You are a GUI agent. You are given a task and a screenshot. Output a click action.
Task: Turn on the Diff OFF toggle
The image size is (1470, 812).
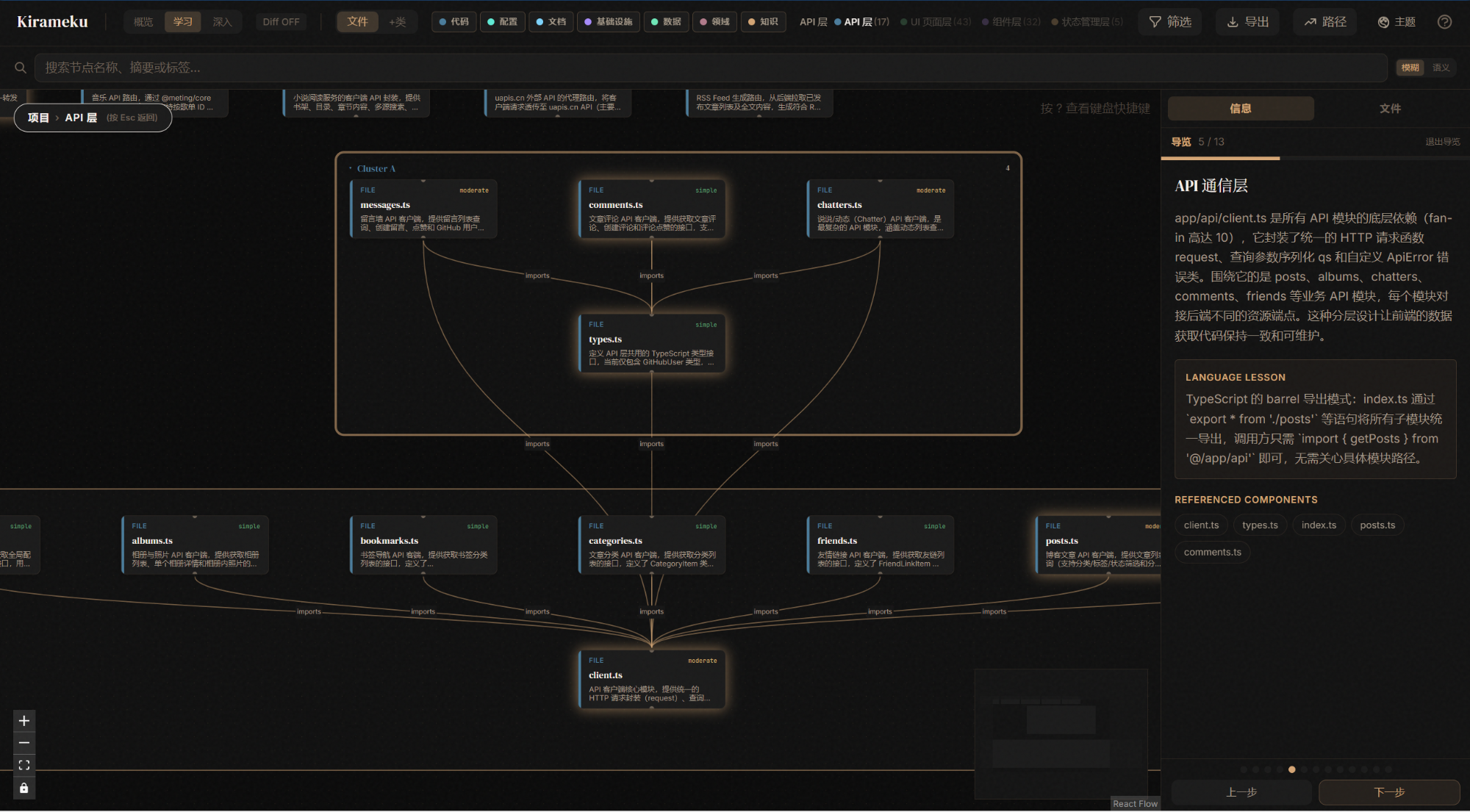point(281,22)
